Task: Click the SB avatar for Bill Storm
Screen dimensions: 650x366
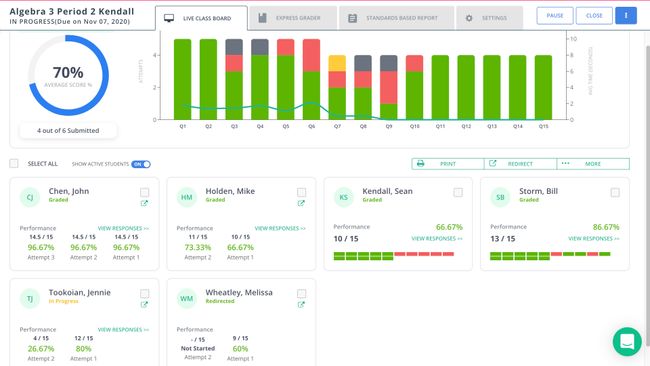Action: coord(500,197)
